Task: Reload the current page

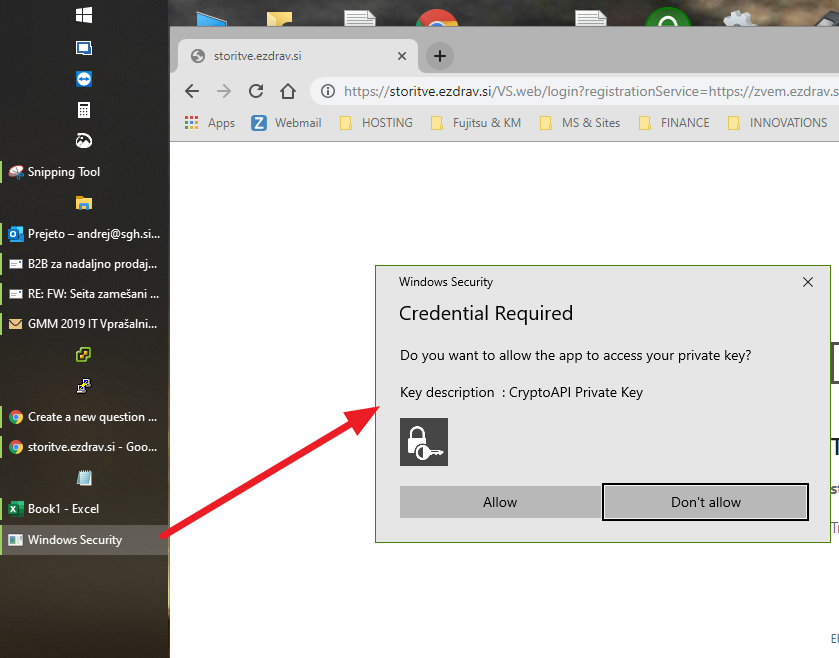Action: click(x=256, y=91)
